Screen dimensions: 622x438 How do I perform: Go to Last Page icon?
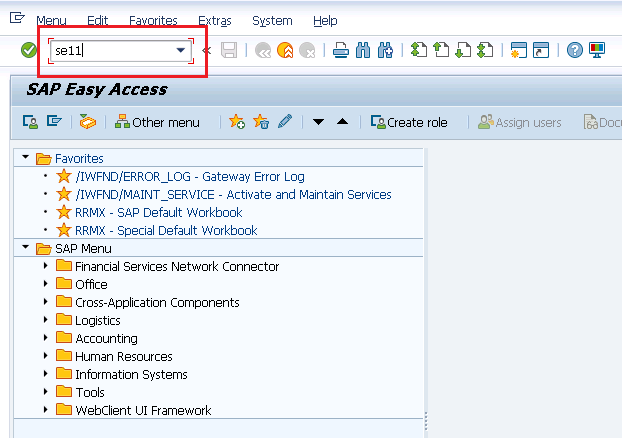pos(485,50)
